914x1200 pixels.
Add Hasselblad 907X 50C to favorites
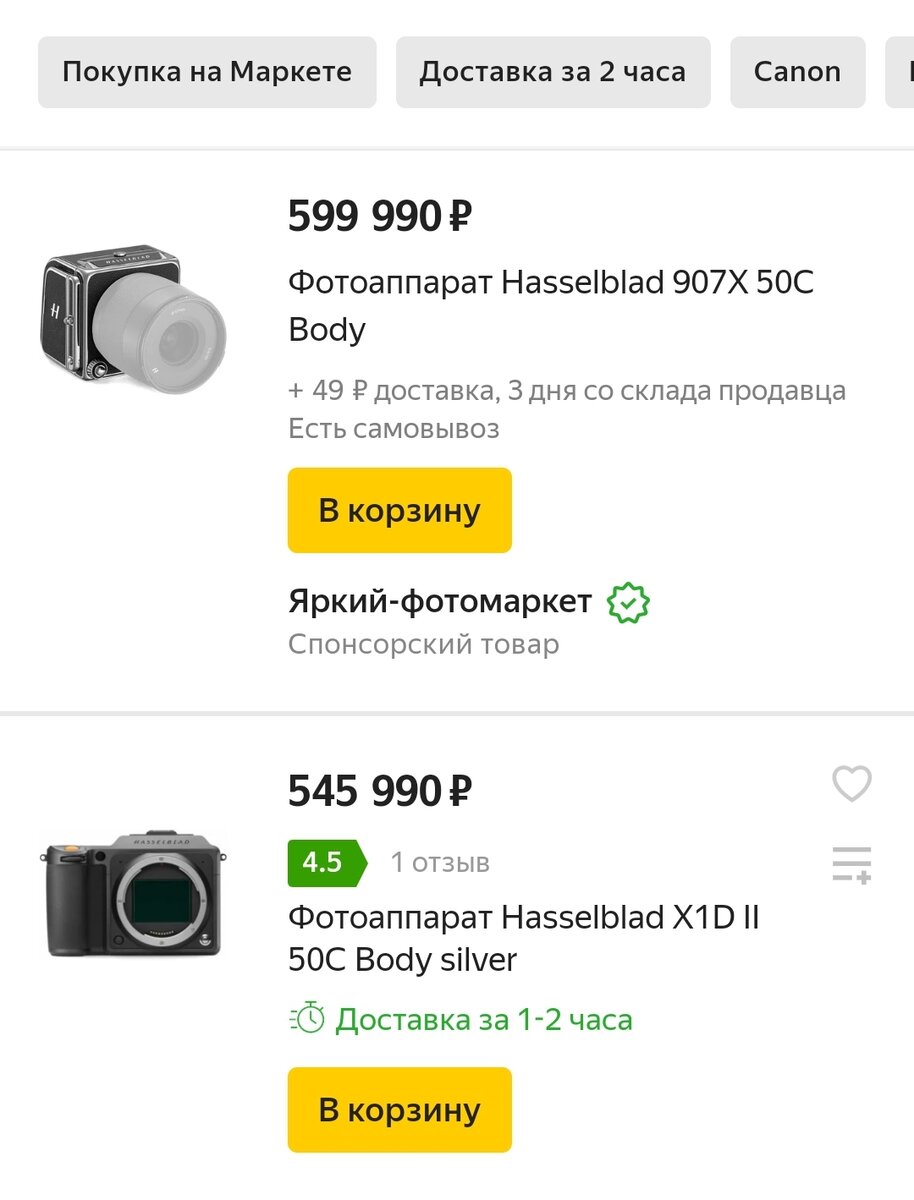851,212
